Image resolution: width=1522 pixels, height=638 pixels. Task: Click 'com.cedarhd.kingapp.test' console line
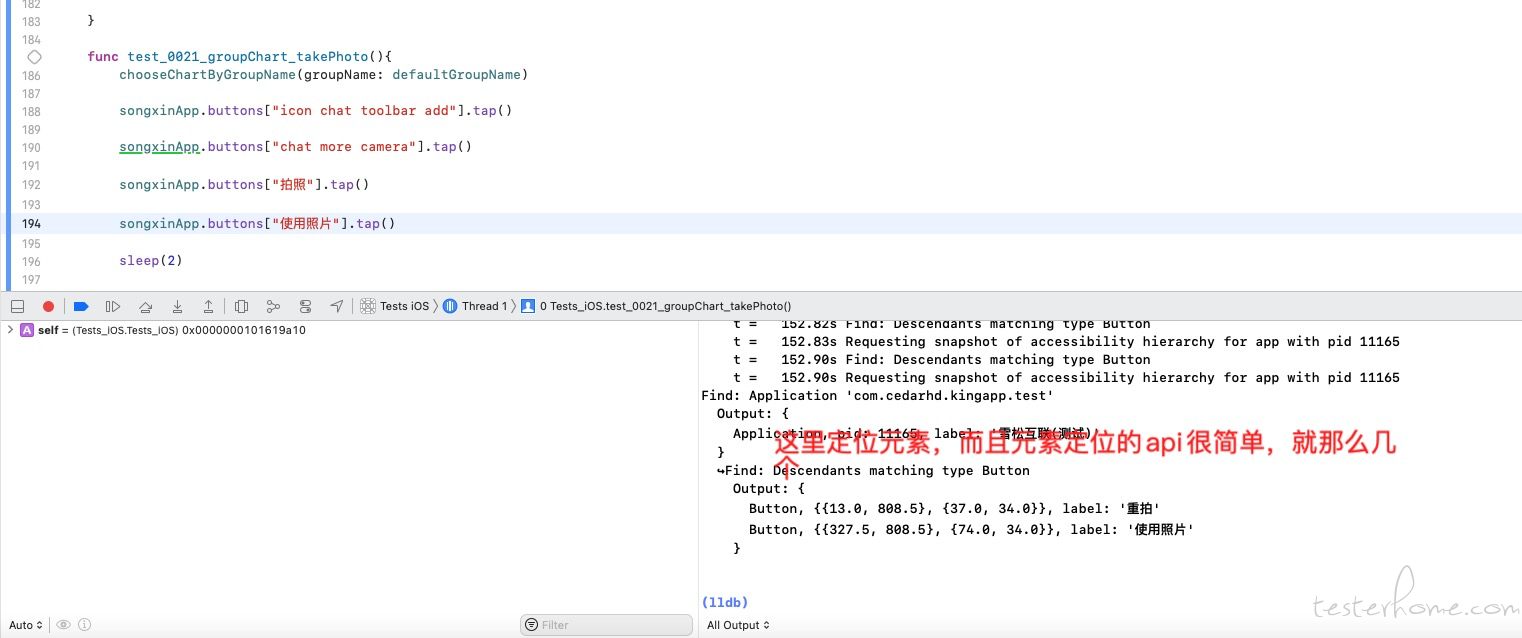click(877, 396)
